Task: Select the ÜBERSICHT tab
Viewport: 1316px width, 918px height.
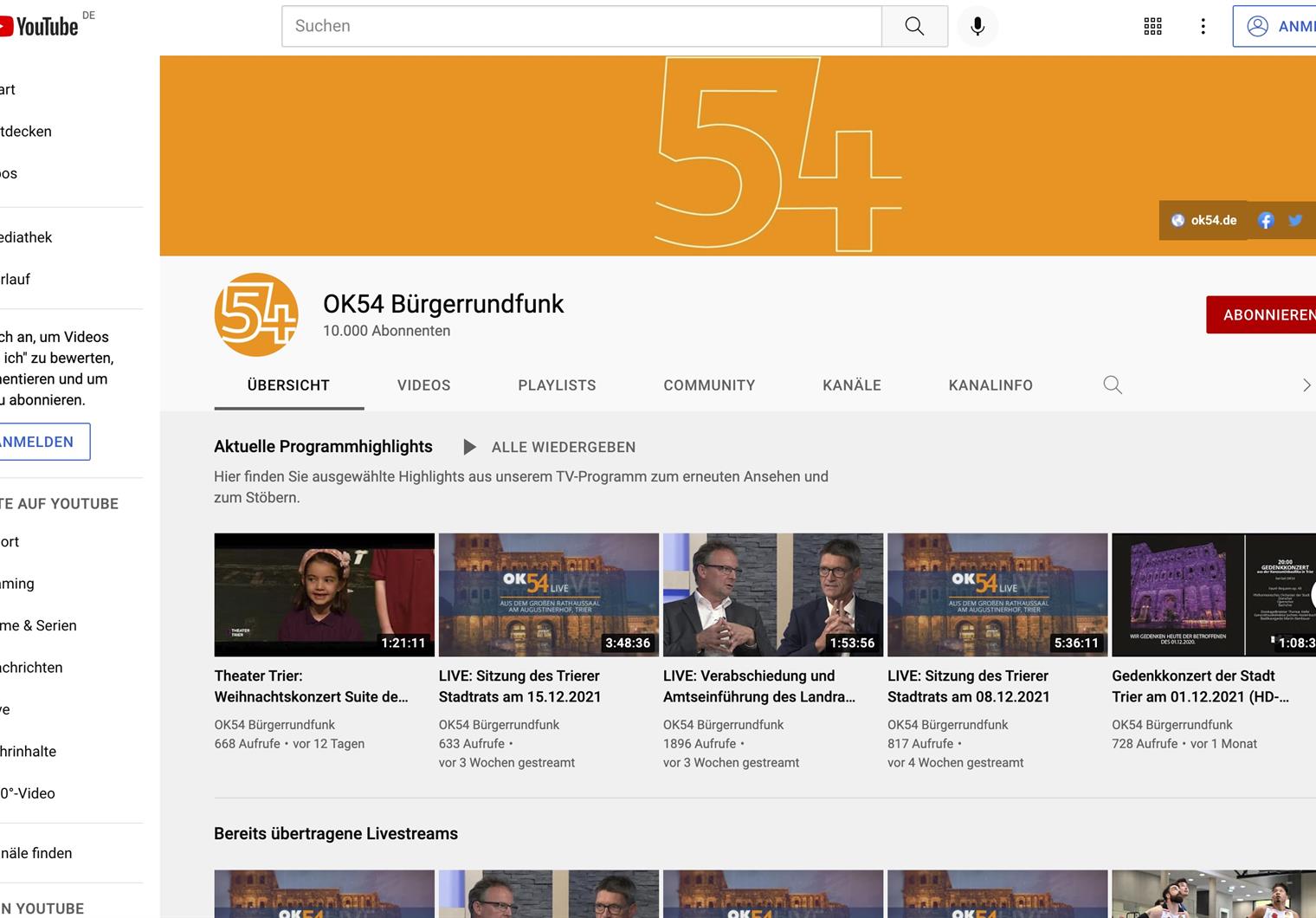Action: point(288,385)
